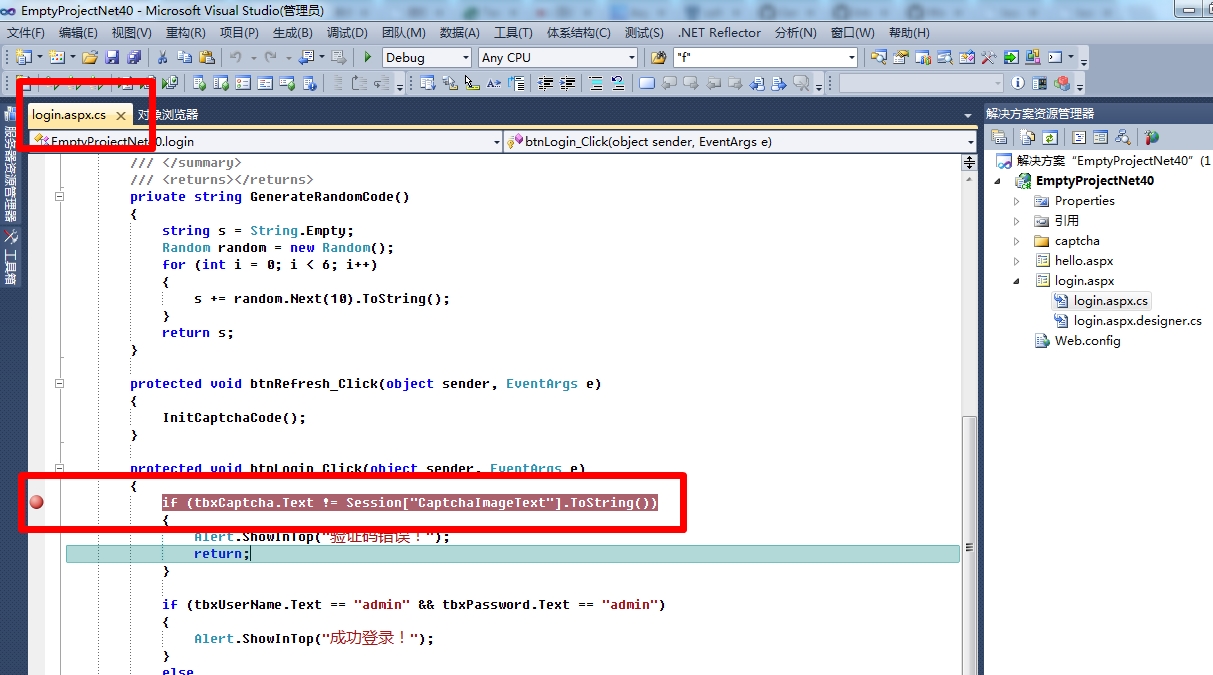Viewport: 1213px width, 675px height.
Task: Save all files
Action: click(134, 57)
